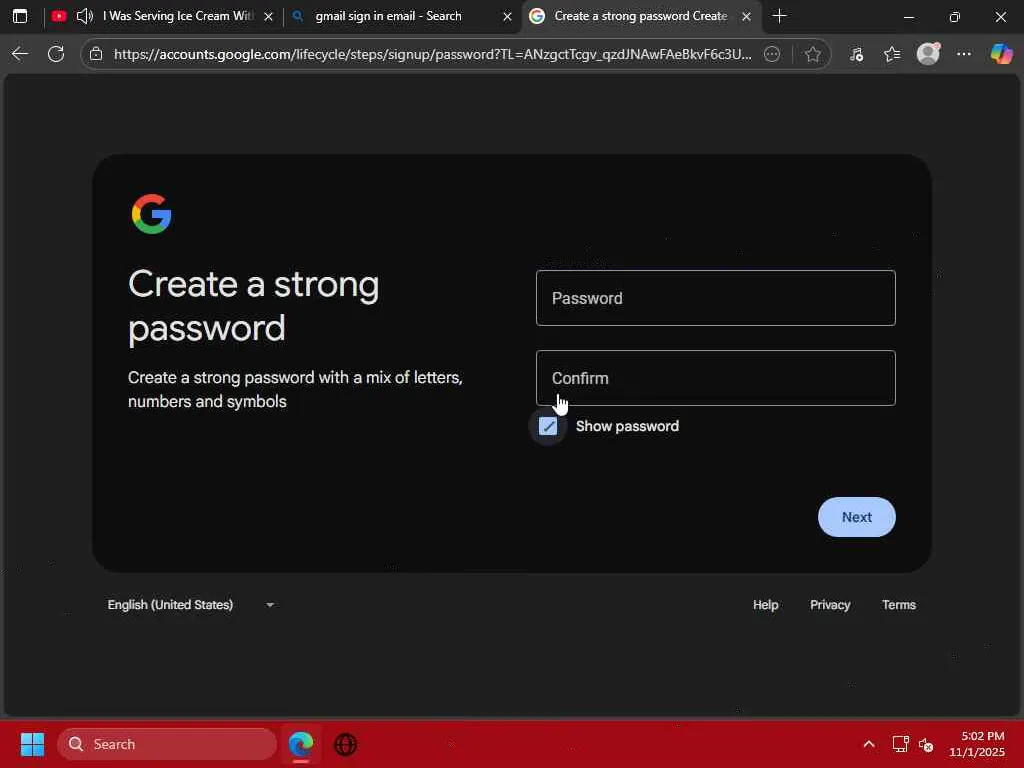Click the Confirm password field
The height and width of the screenshot is (768, 1024).
(x=715, y=378)
